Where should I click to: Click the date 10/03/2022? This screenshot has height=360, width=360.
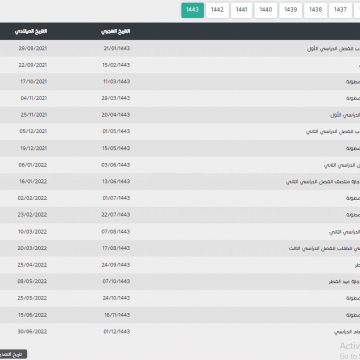tap(33, 232)
